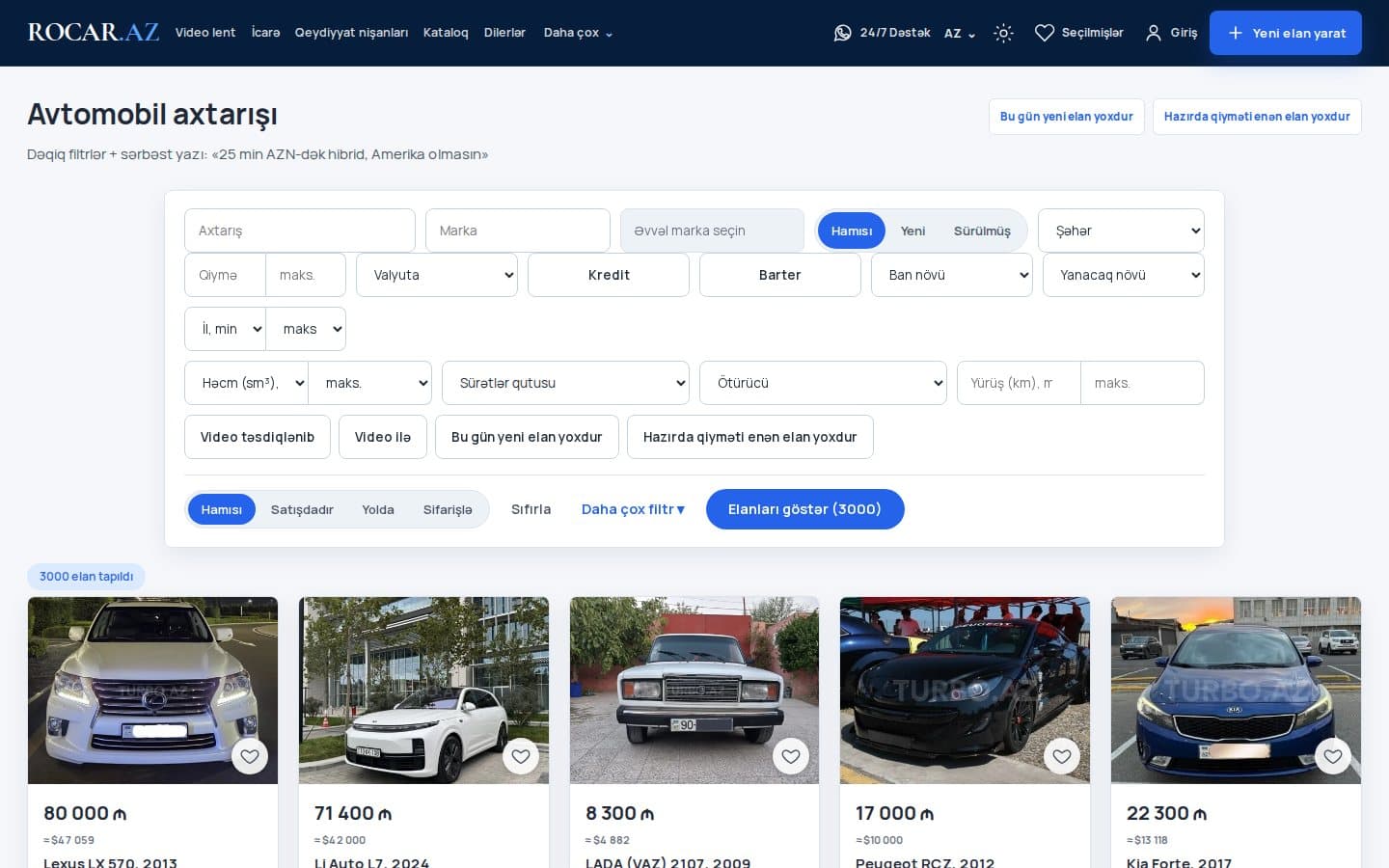Click the Giriş user profile icon
The width and height of the screenshot is (1389, 868).
1153,33
